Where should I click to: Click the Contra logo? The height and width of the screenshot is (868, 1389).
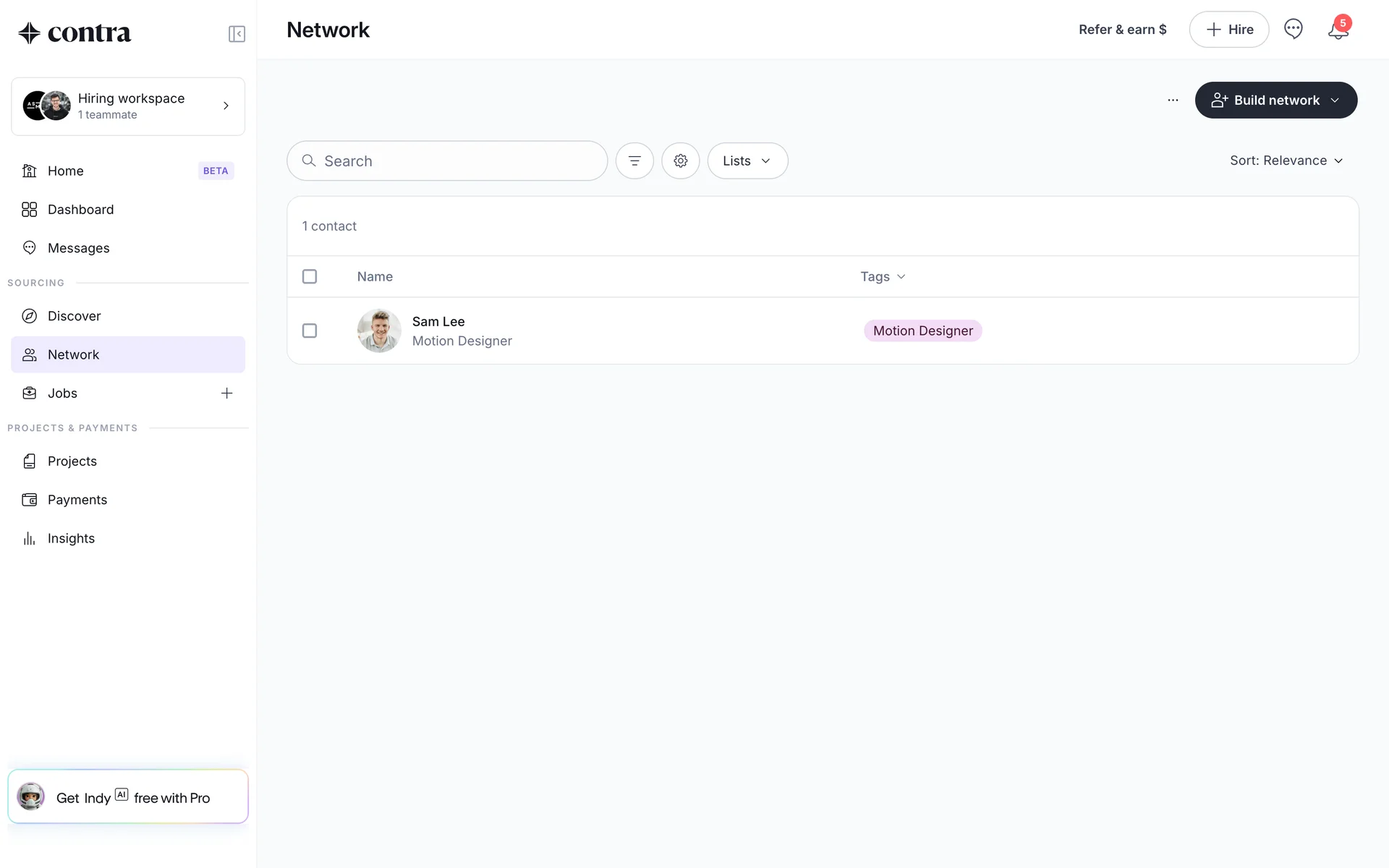tap(75, 33)
